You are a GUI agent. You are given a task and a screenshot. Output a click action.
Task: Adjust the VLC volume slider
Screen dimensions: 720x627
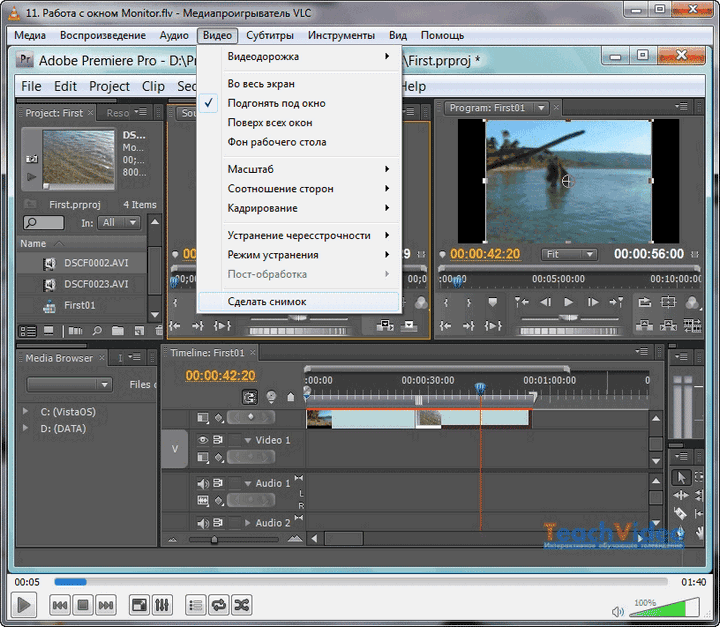pyautogui.click(x=664, y=607)
